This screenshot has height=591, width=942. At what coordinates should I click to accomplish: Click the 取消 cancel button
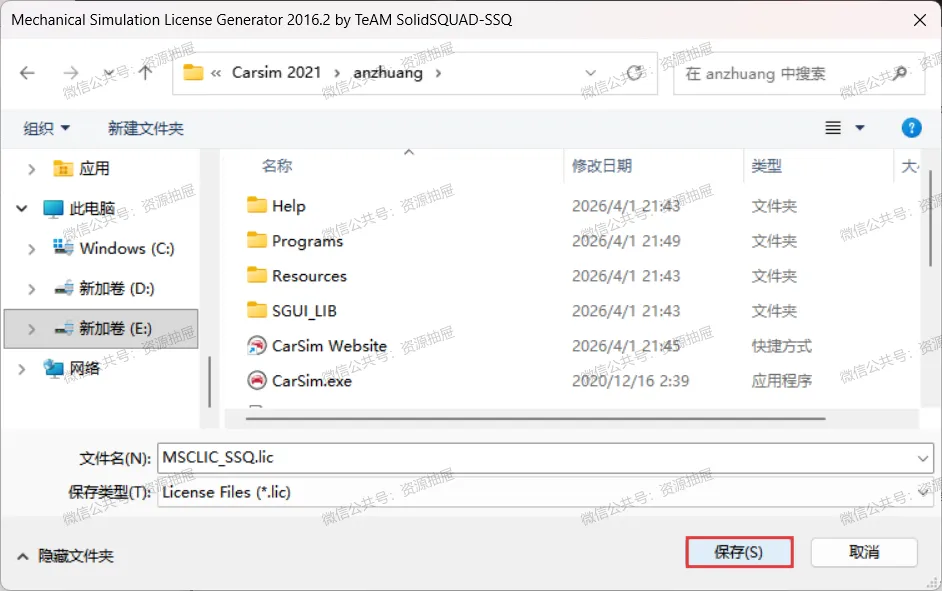click(864, 552)
